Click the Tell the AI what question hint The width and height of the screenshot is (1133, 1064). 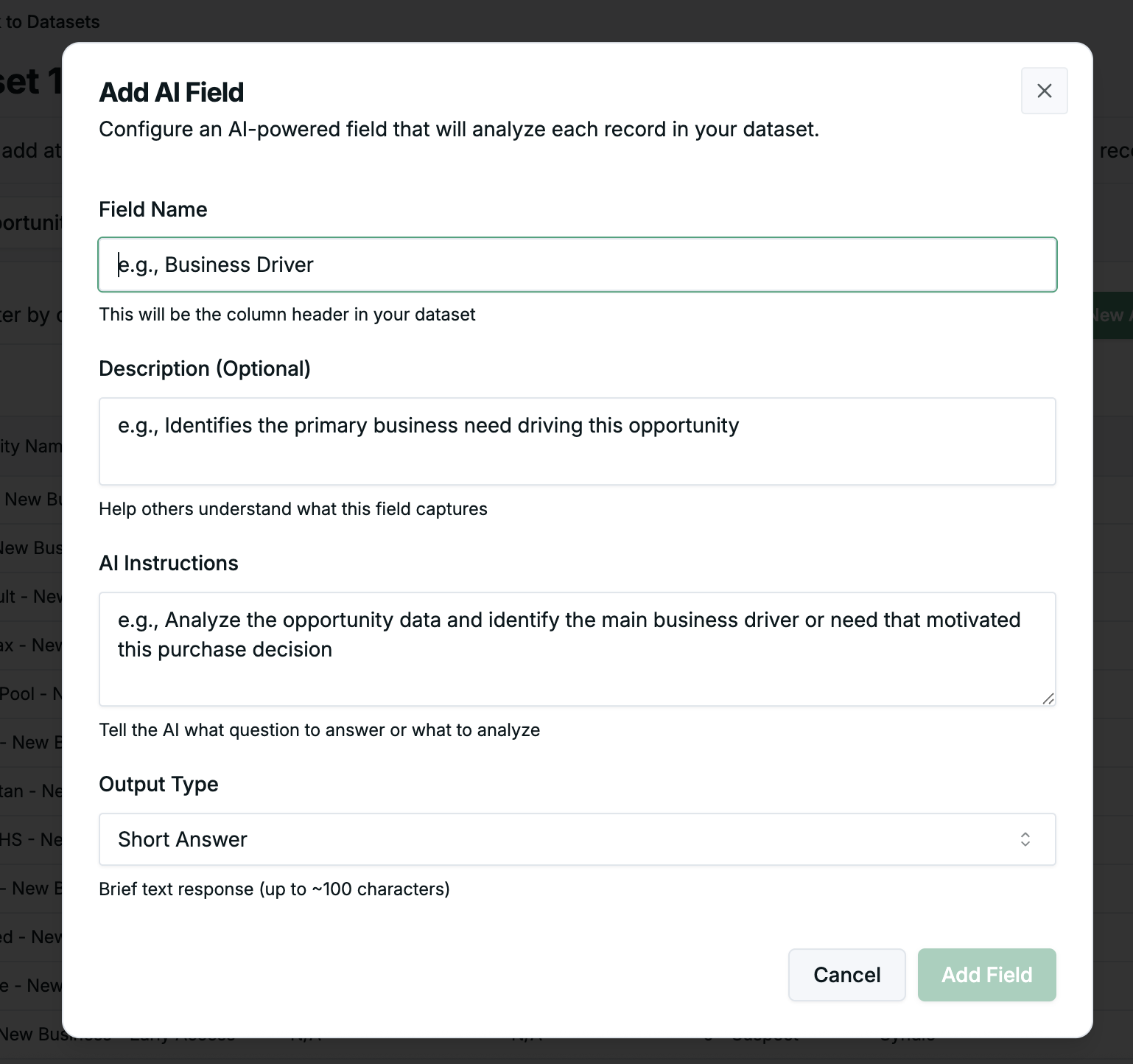point(320,730)
